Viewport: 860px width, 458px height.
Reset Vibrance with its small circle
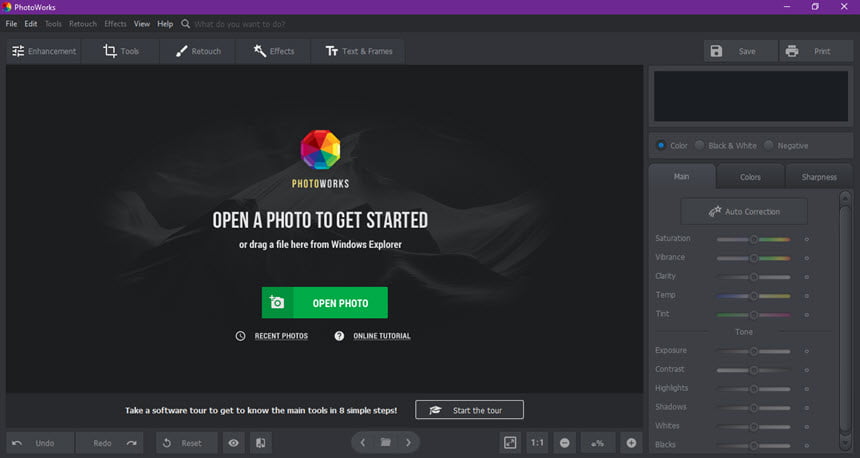click(807, 258)
